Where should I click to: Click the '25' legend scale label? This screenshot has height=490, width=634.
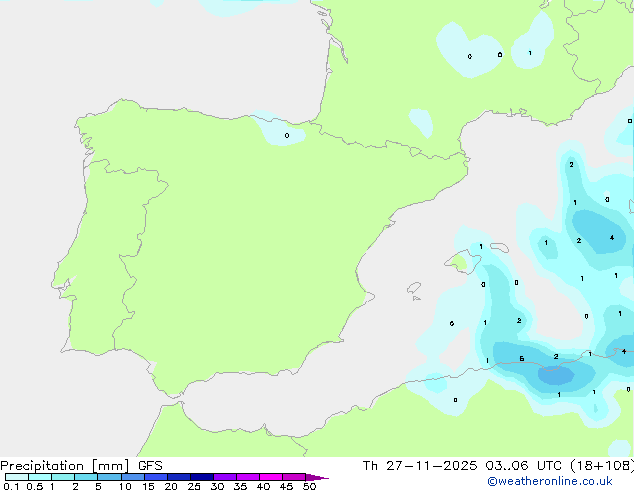pos(194,486)
